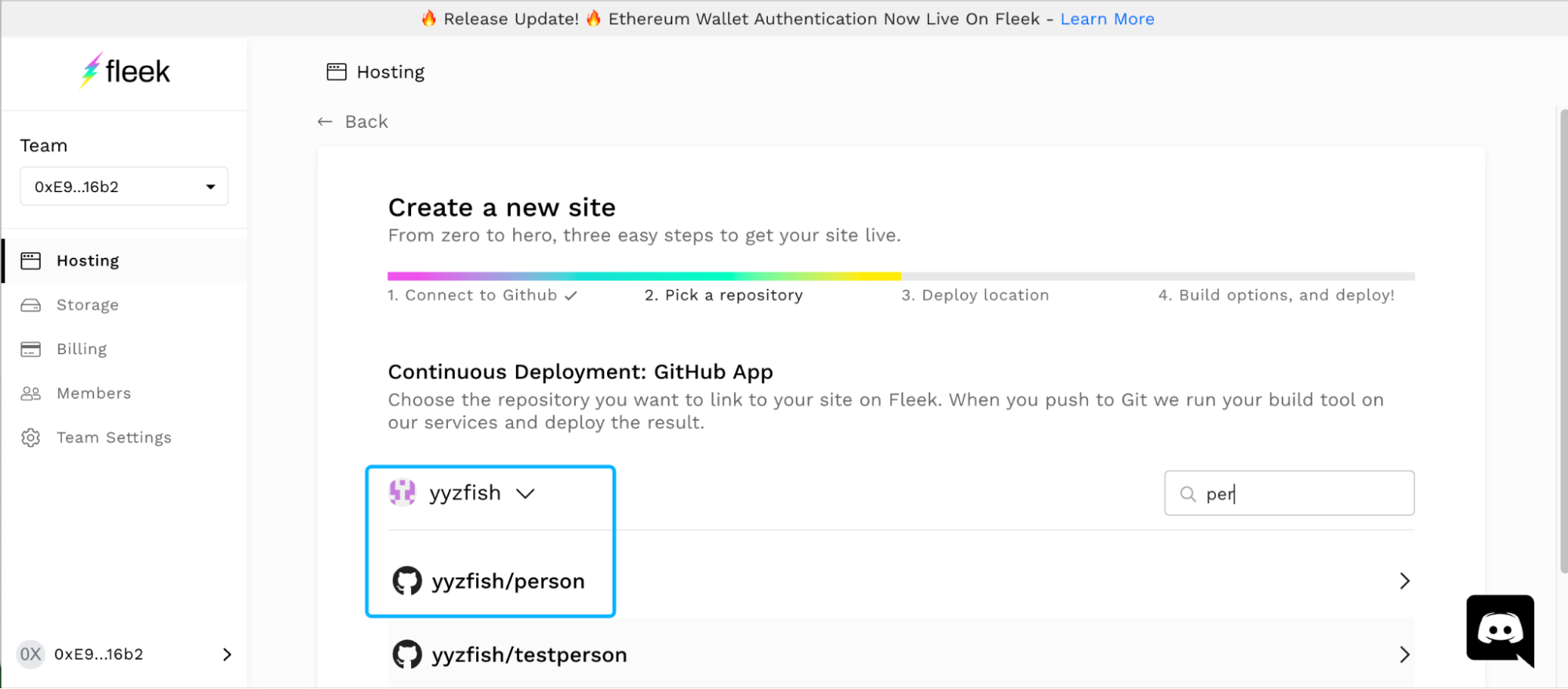Open the Team selector dropdown
This screenshot has width=1568, height=689.
pos(124,187)
